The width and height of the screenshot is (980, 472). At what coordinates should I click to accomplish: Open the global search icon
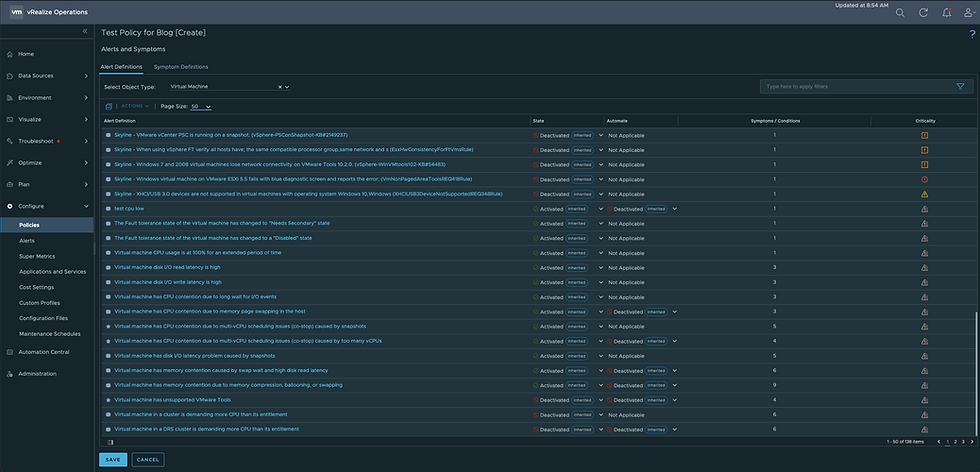pyautogui.click(x=900, y=13)
